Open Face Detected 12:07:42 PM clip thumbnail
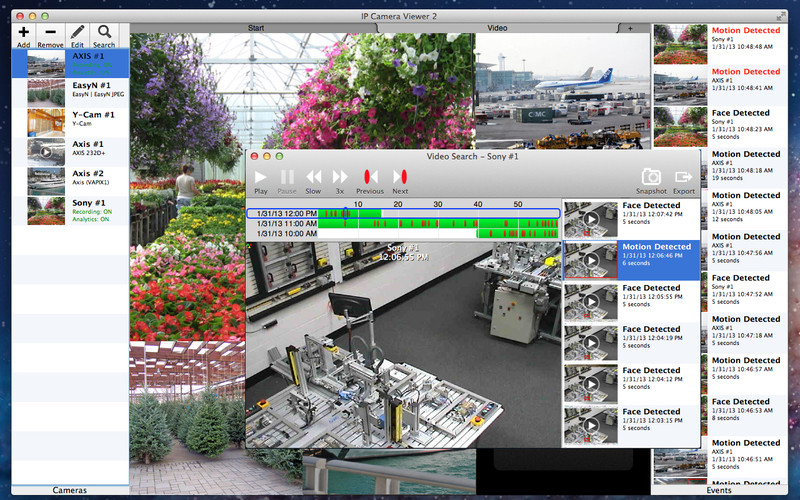This screenshot has width=800, height=500. point(591,219)
